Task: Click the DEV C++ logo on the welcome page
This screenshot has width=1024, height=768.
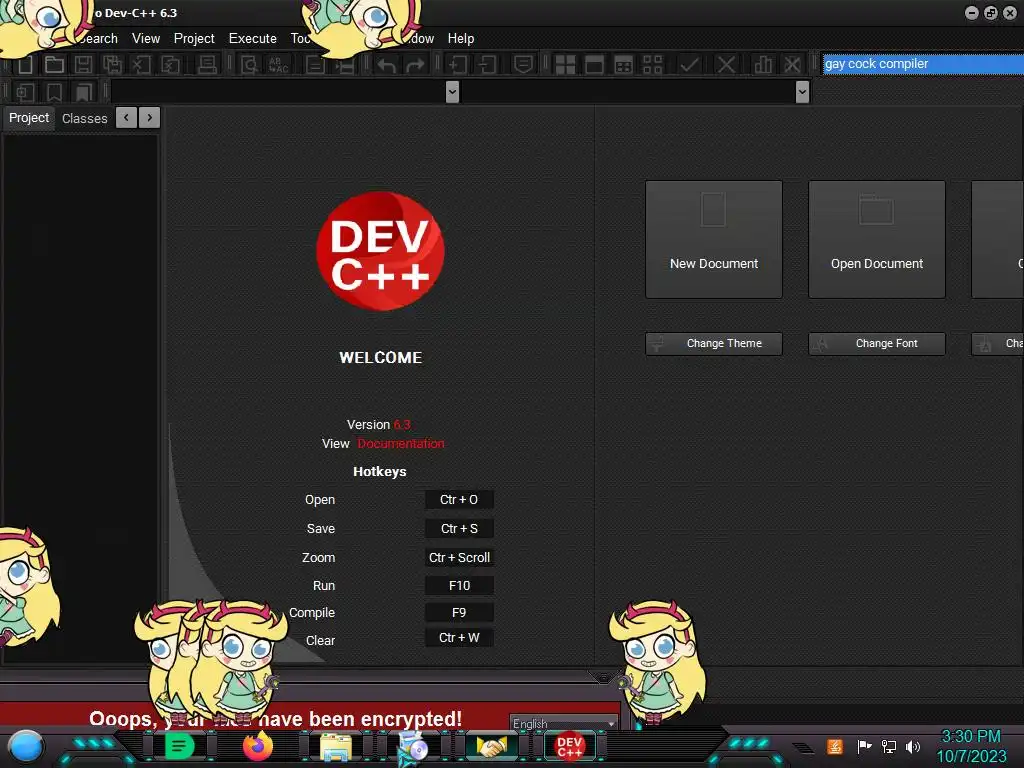Action: (x=380, y=251)
